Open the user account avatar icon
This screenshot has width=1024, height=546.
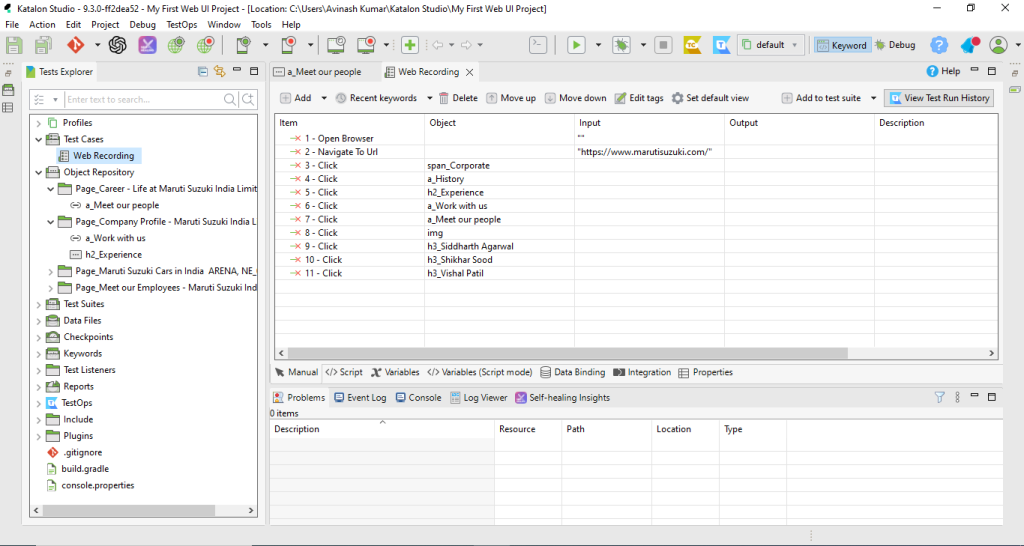coord(999,45)
